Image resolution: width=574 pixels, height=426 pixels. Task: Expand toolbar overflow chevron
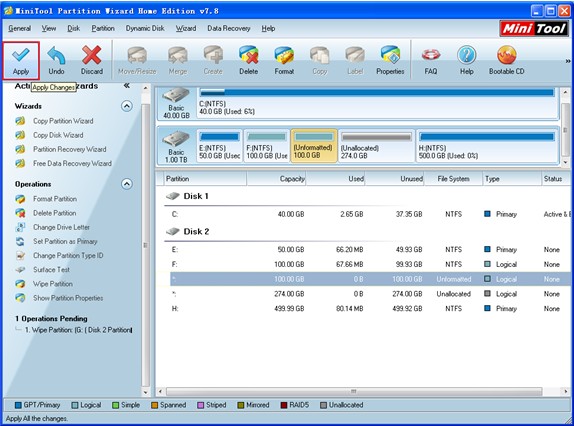click(568, 61)
